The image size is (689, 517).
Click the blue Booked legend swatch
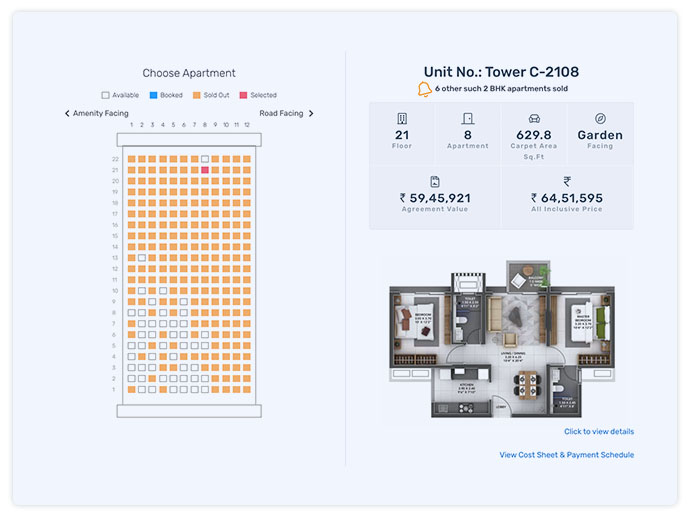pos(153,95)
